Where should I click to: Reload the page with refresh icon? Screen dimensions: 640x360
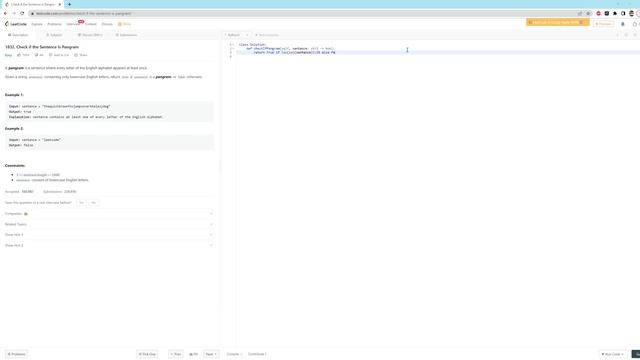22,13
